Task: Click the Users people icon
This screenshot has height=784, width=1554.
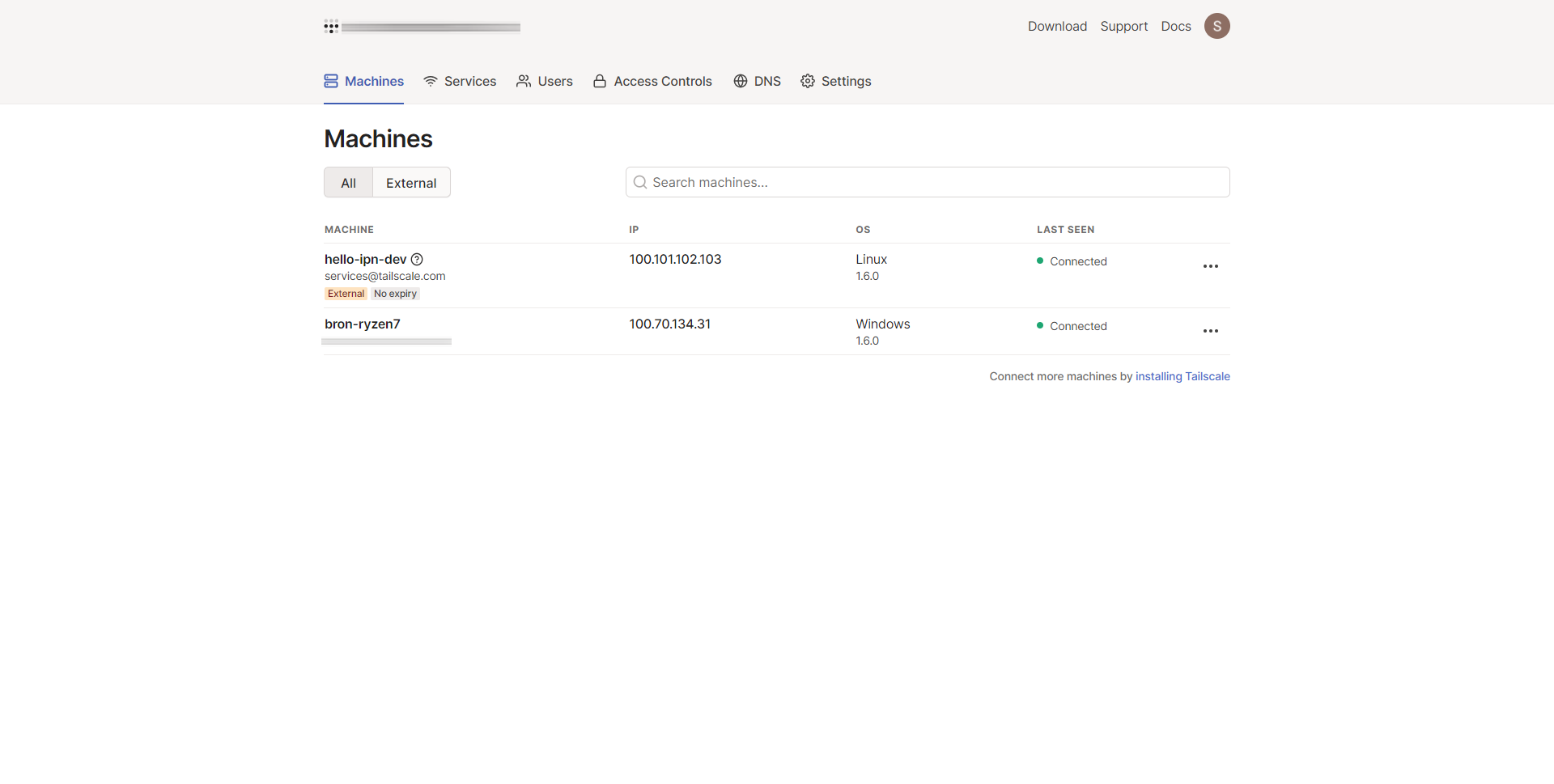Action: (x=524, y=81)
